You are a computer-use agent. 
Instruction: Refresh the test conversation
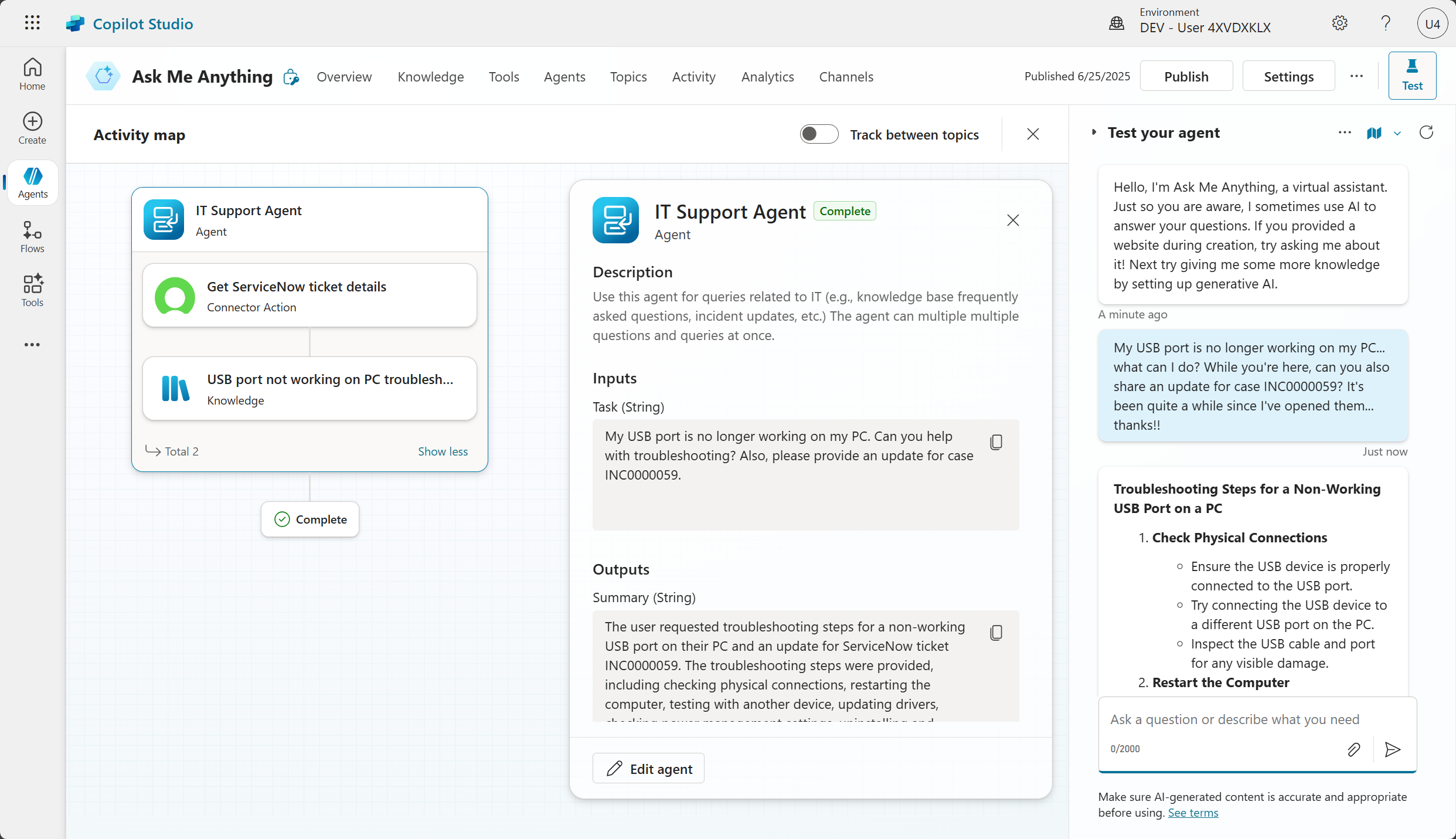point(1426,133)
